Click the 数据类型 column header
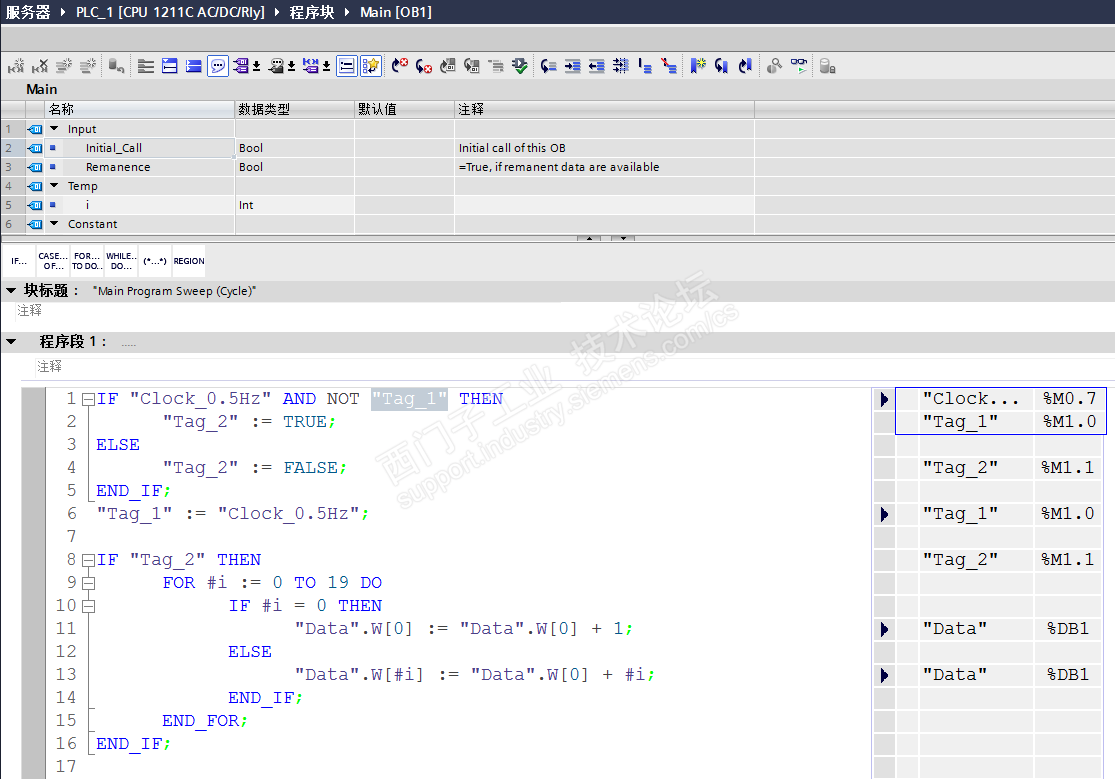Screen dimensions: 1115x779 264,109
